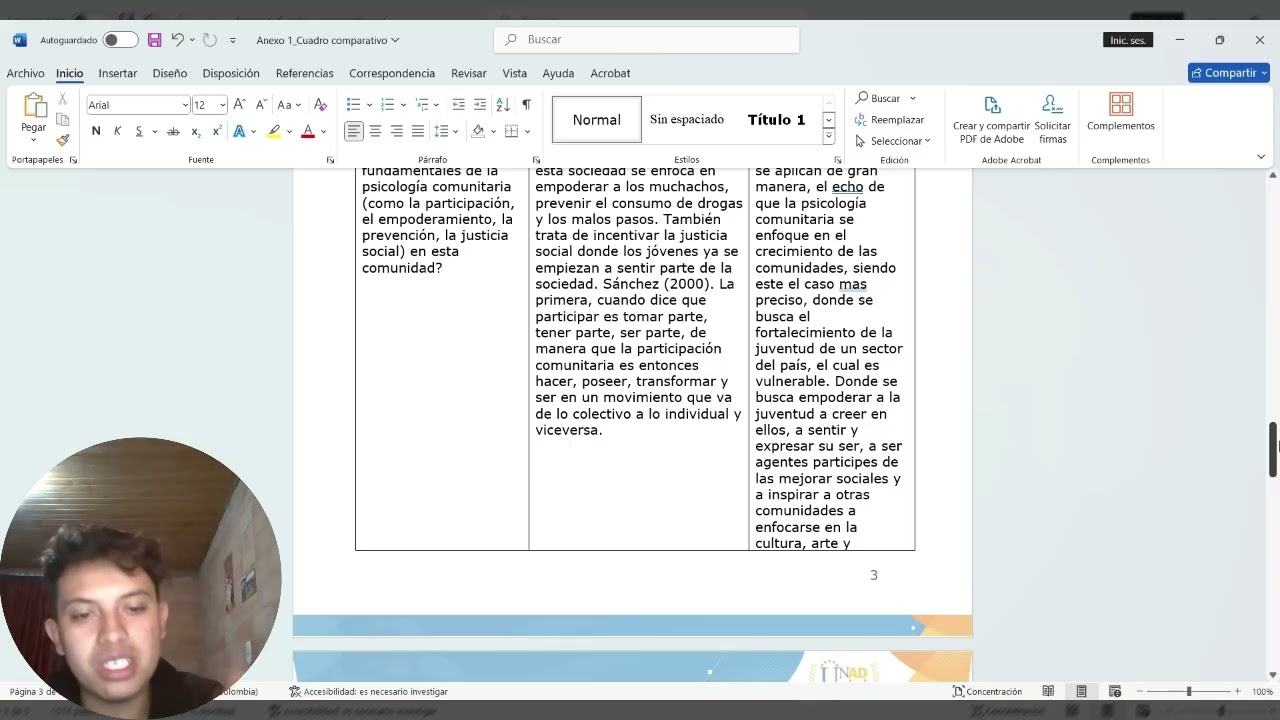Cut selection with the scissors icon

pos(62,99)
